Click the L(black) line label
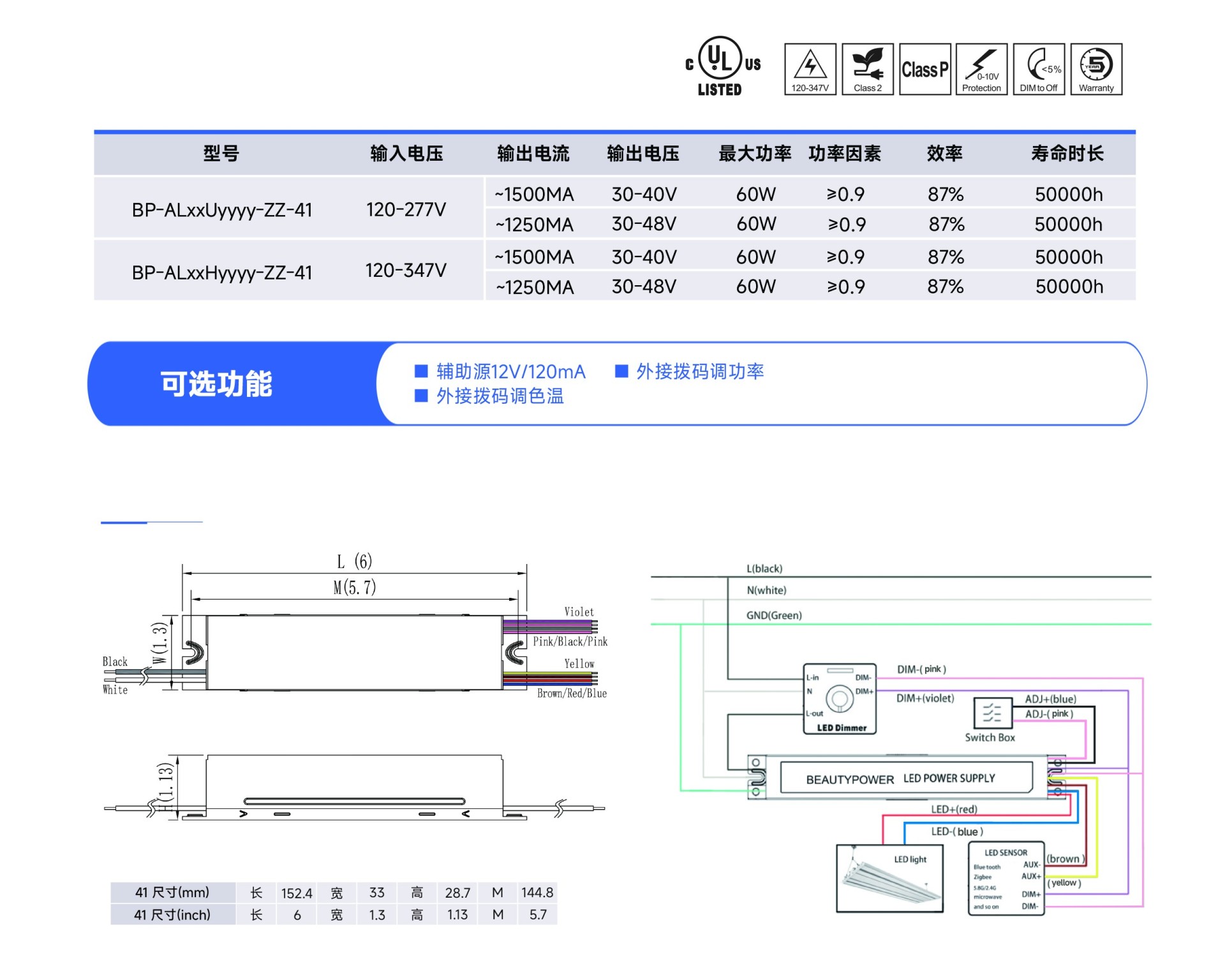The height and width of the screenshot is (980, 1225). [x=764, y=568]
